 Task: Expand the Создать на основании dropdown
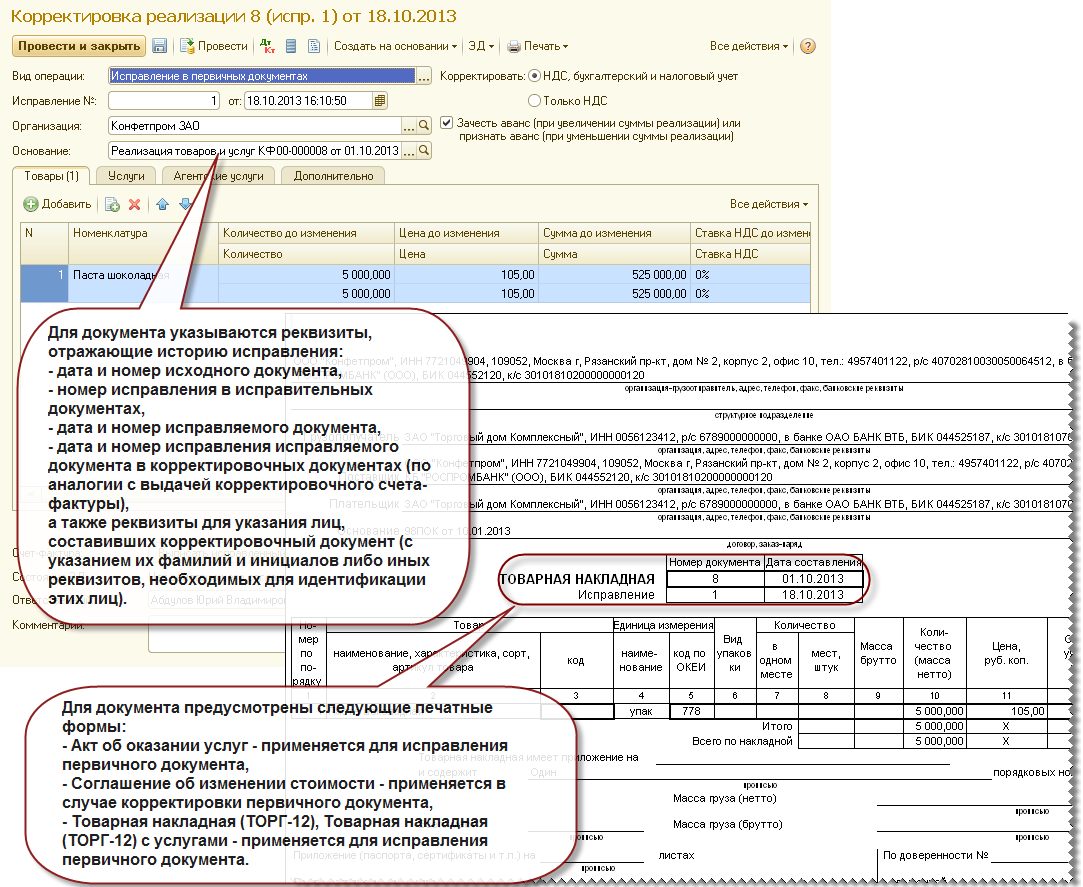pos(395,46)
